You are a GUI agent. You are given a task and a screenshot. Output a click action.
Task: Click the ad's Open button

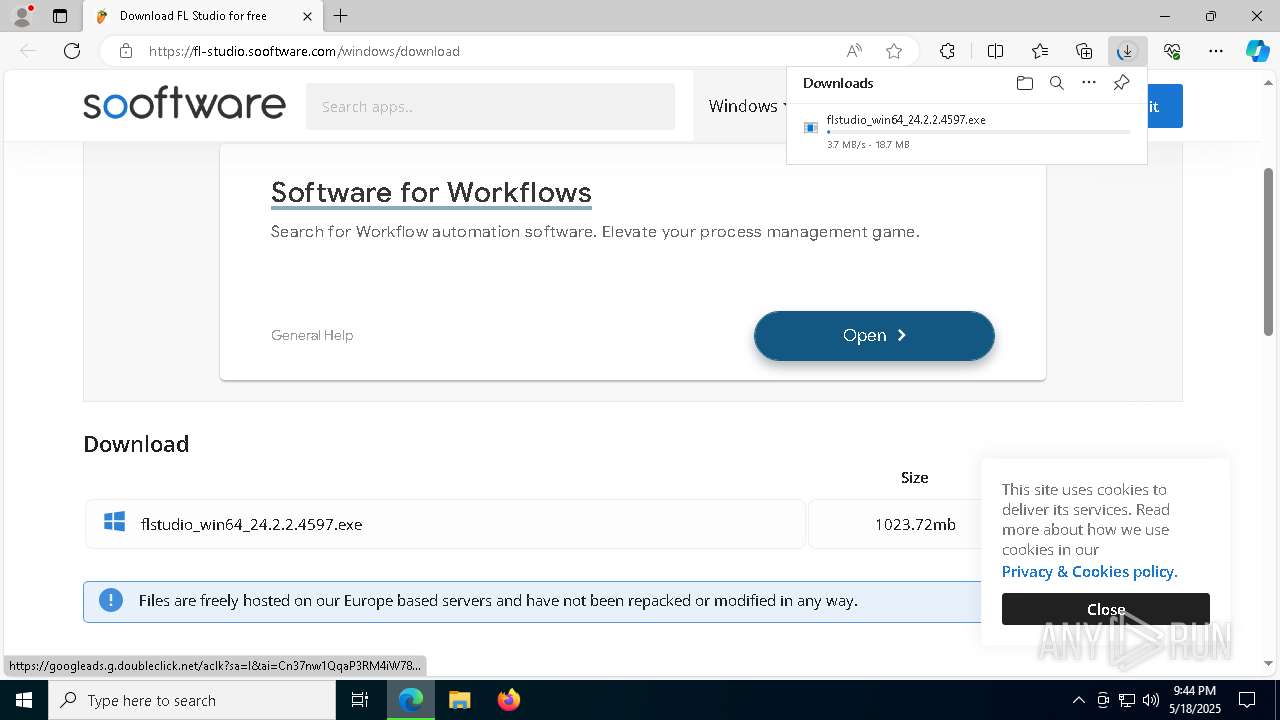pyautogui.click(x=874, y=335)
